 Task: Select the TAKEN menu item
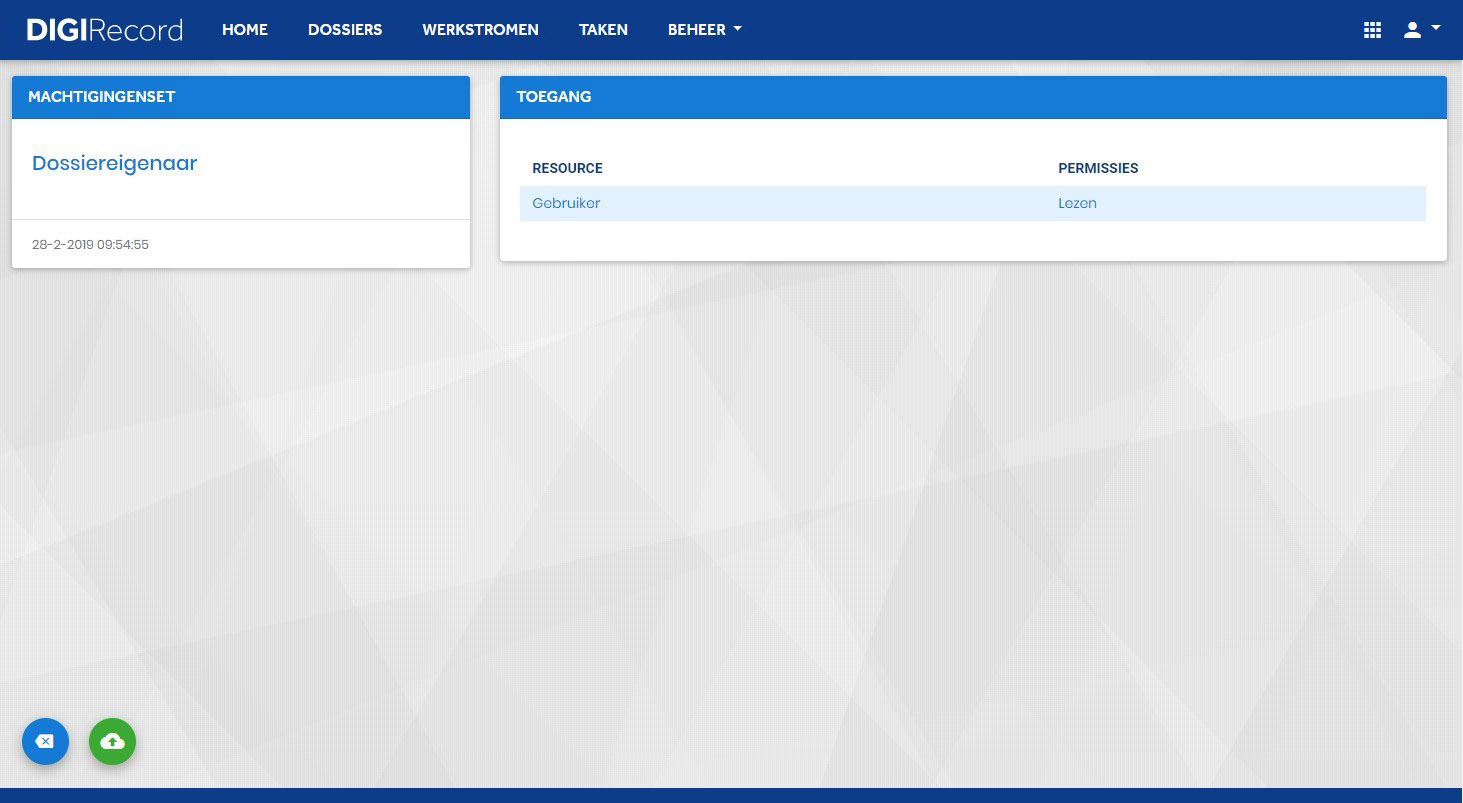603,30
